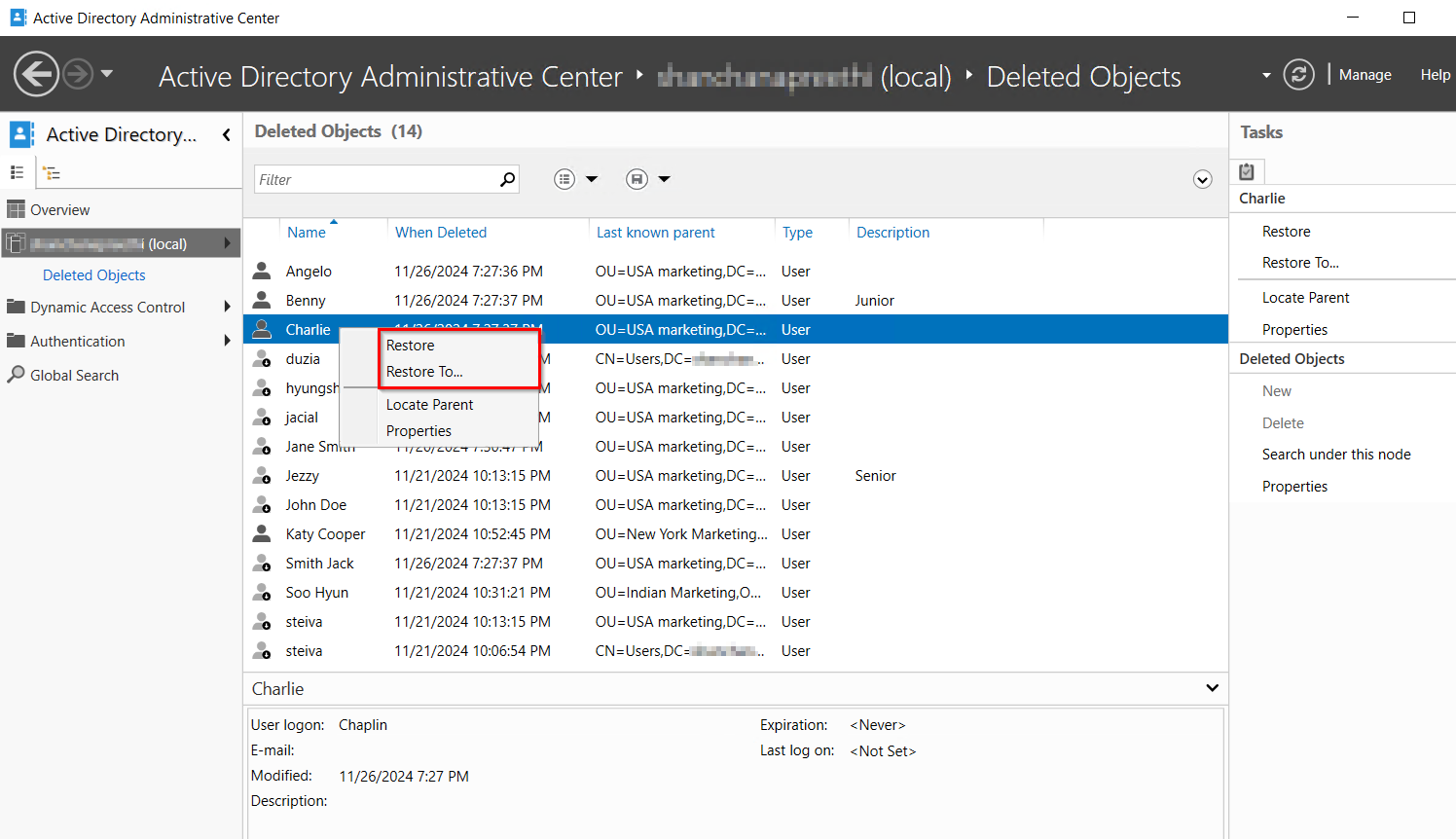
Task: Click the Add Navigation Nodes clipboard icon
Action: pyautogui.click(x=1247, y=170)
